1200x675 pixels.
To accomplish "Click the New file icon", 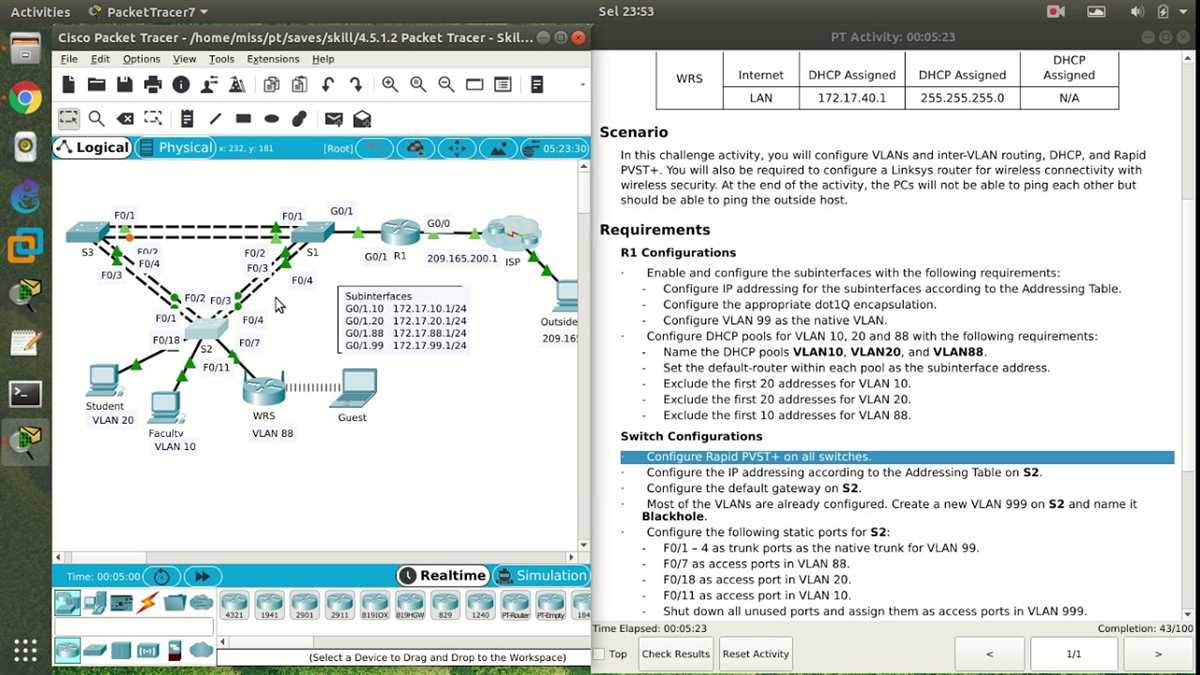I will coord(68,85).
